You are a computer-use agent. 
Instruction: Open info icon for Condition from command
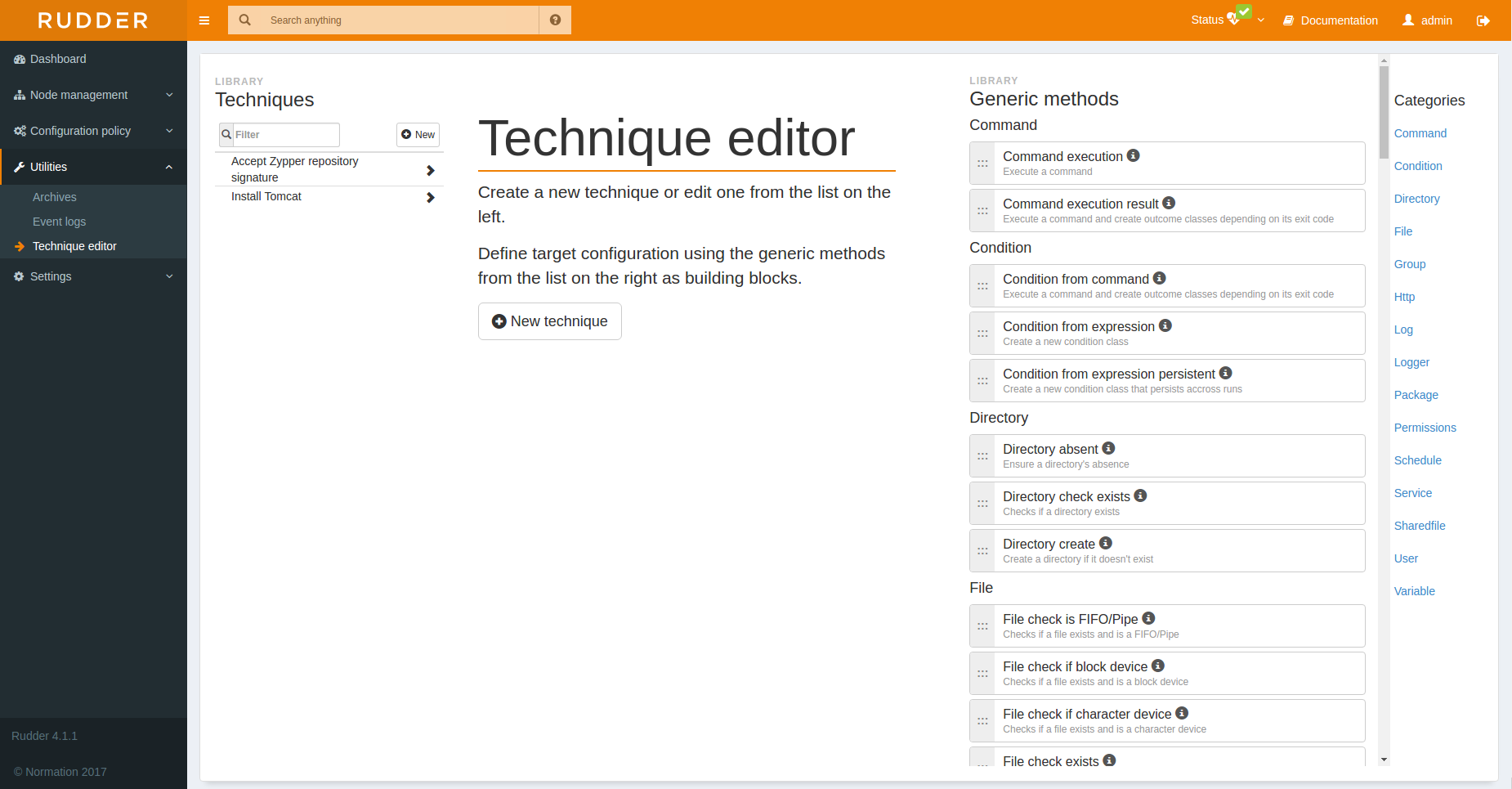coord(1159,278)
